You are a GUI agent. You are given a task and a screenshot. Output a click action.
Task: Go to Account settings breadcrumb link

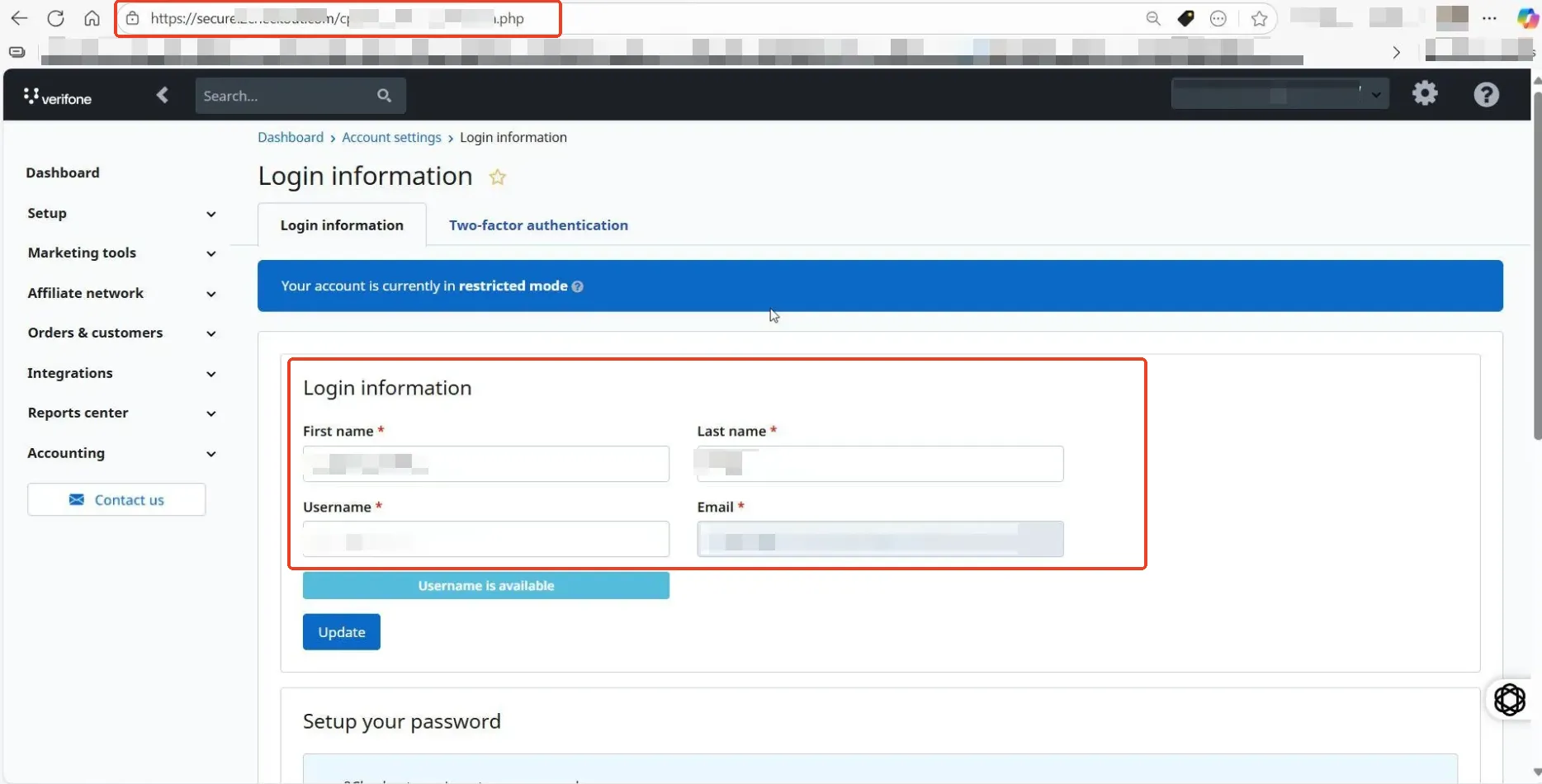coord(391,138)
